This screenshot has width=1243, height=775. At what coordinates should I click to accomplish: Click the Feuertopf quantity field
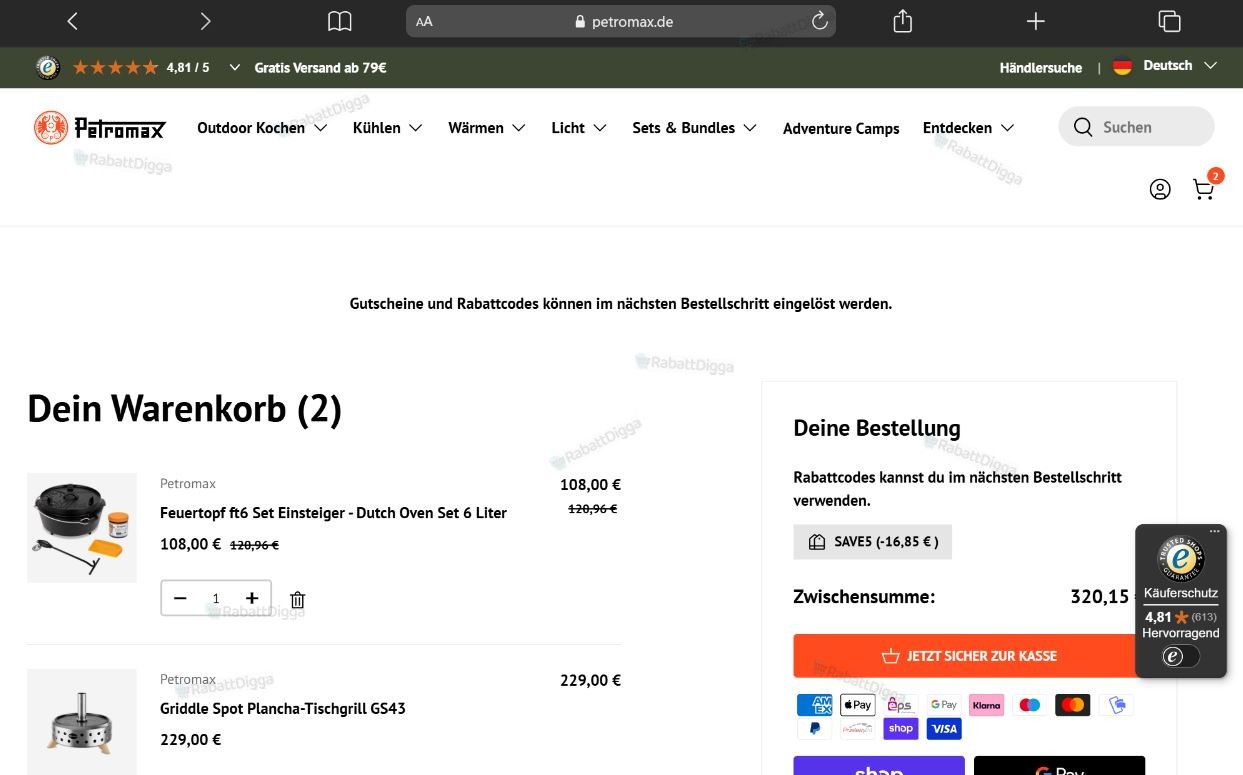pos(216,598)
